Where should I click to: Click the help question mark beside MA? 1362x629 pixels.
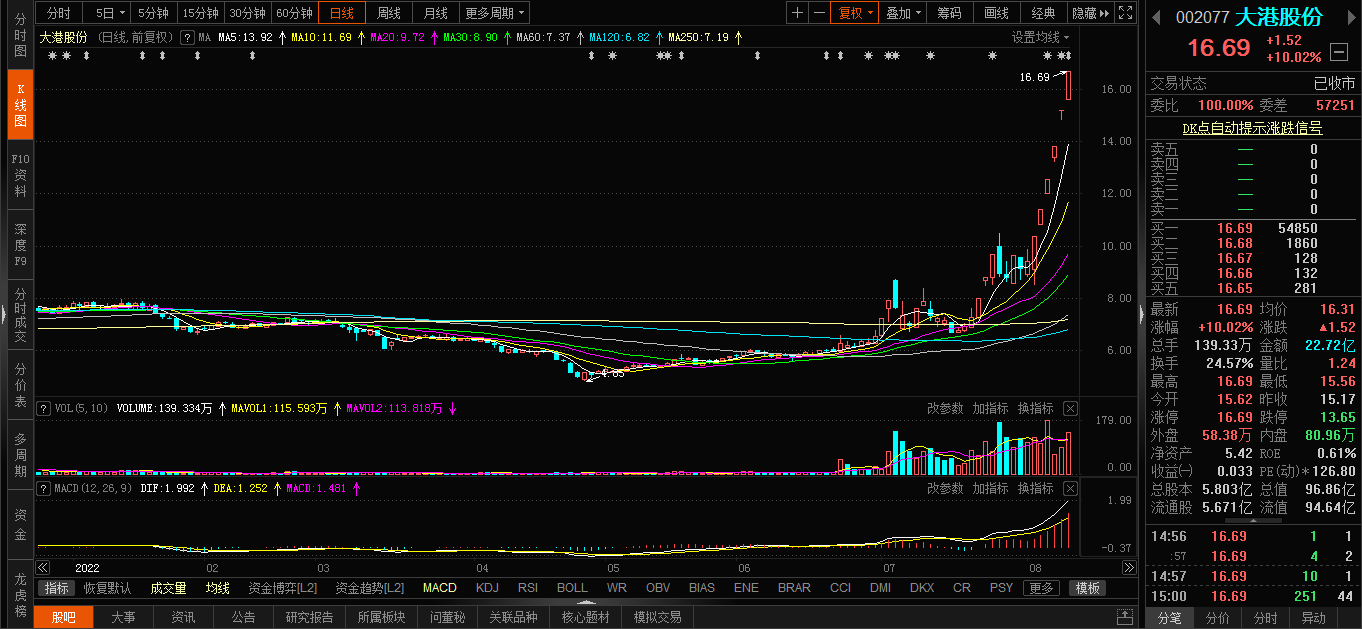[187, 37]
